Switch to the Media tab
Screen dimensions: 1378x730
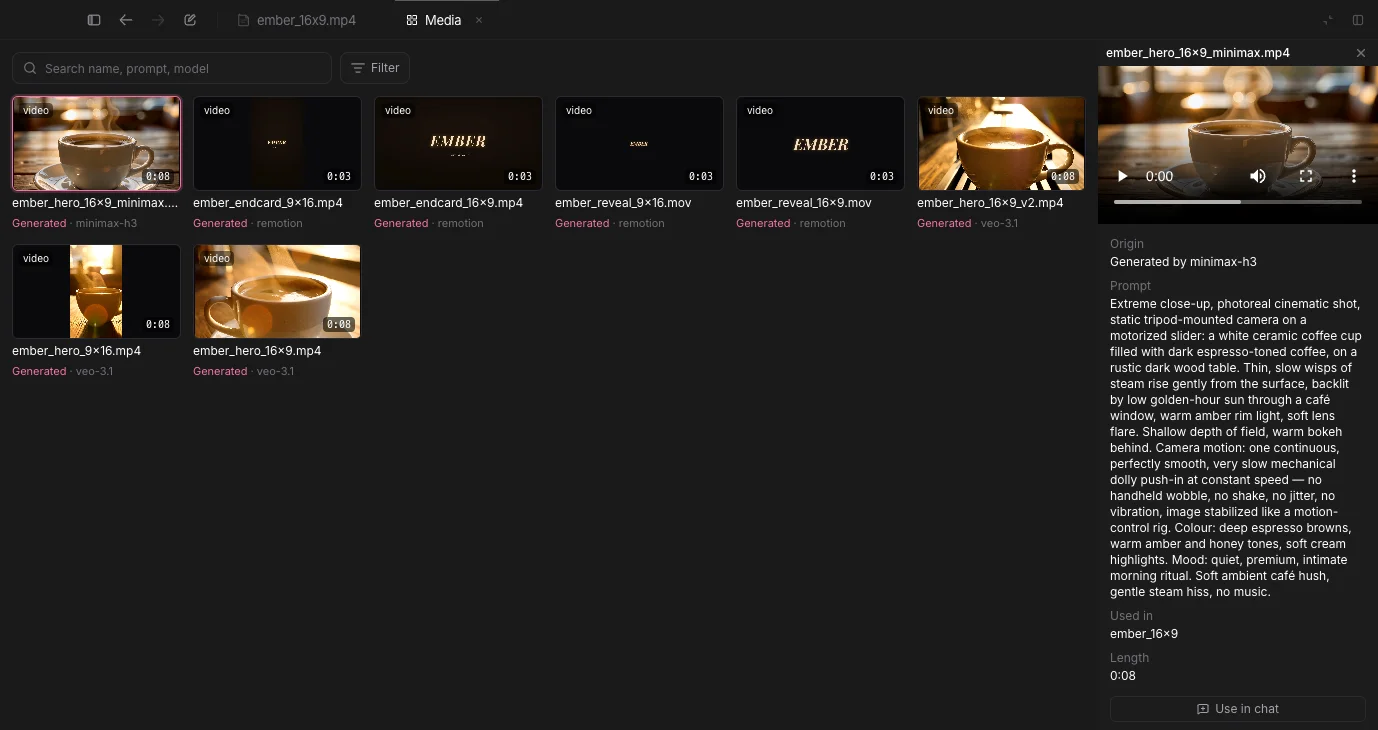pyautogui.click(x=434, y=20)
